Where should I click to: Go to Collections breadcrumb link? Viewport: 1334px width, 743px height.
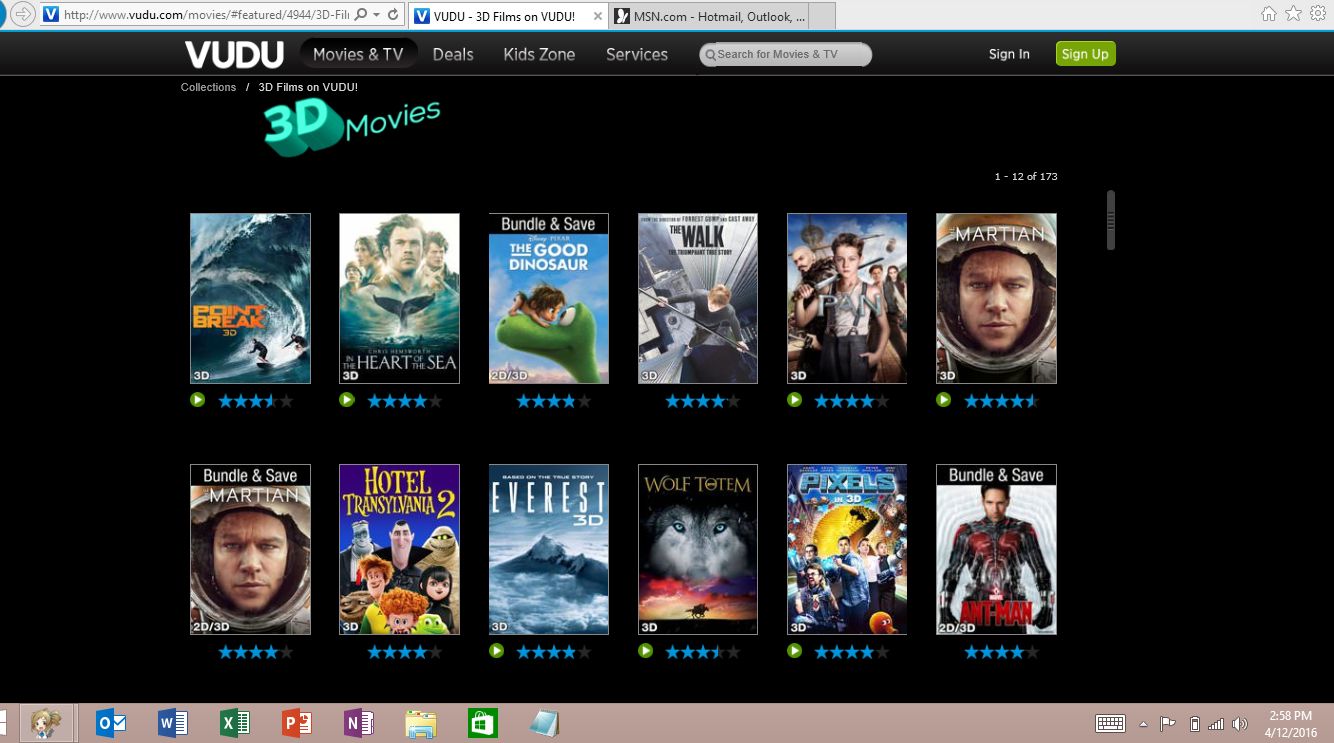pos(208,87)
